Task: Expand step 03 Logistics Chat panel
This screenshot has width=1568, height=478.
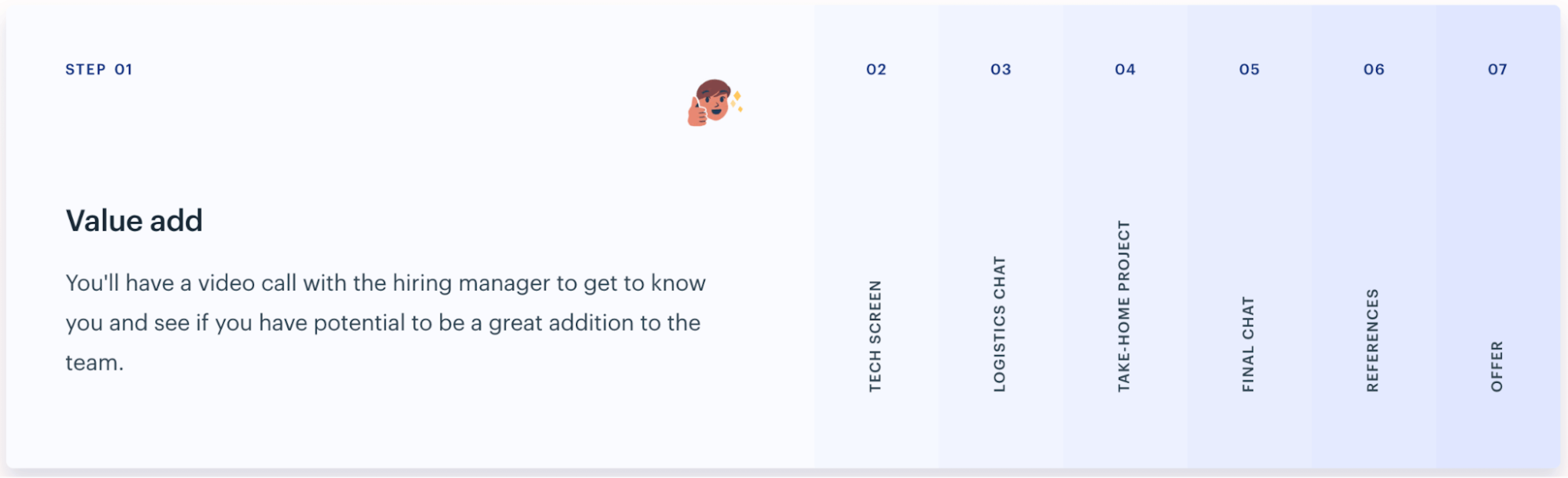Action: [x=1001, y=237]
